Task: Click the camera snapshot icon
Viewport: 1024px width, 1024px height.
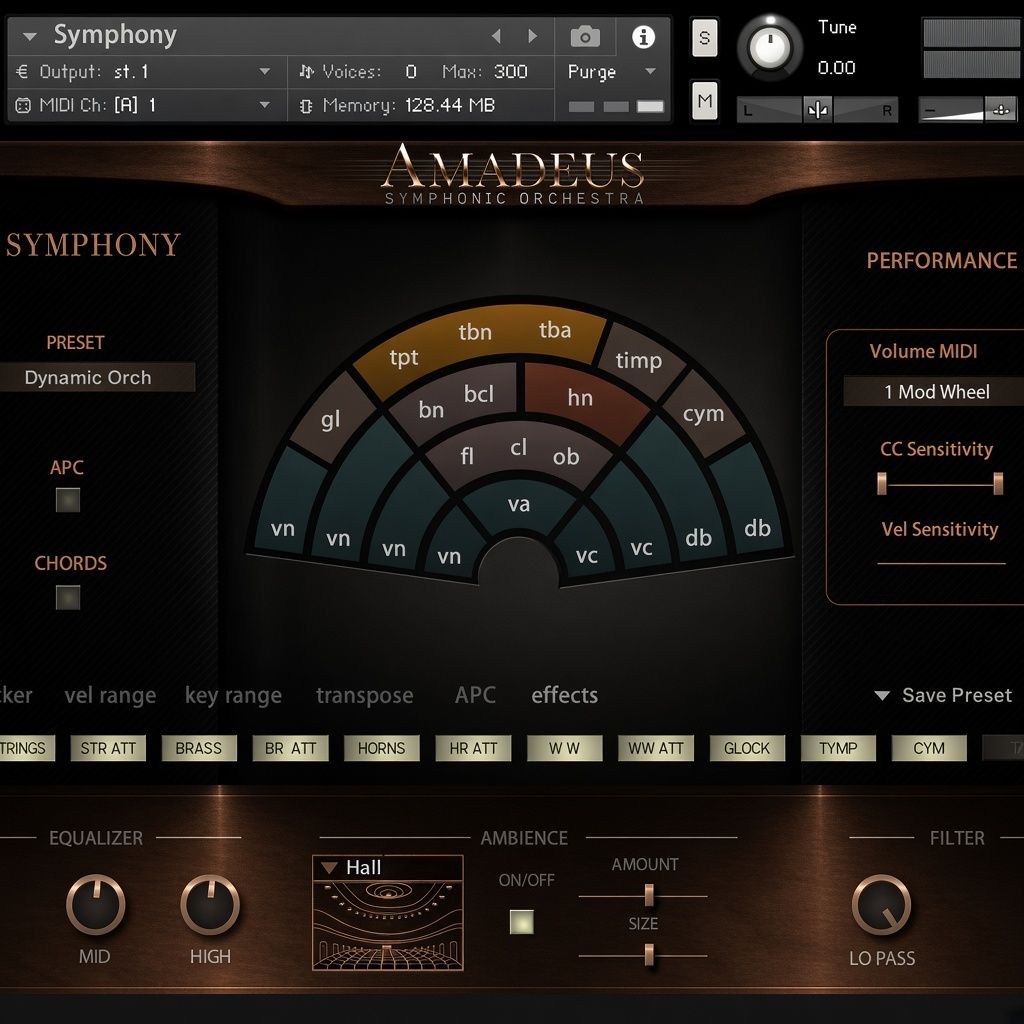Action: point(584,37)
